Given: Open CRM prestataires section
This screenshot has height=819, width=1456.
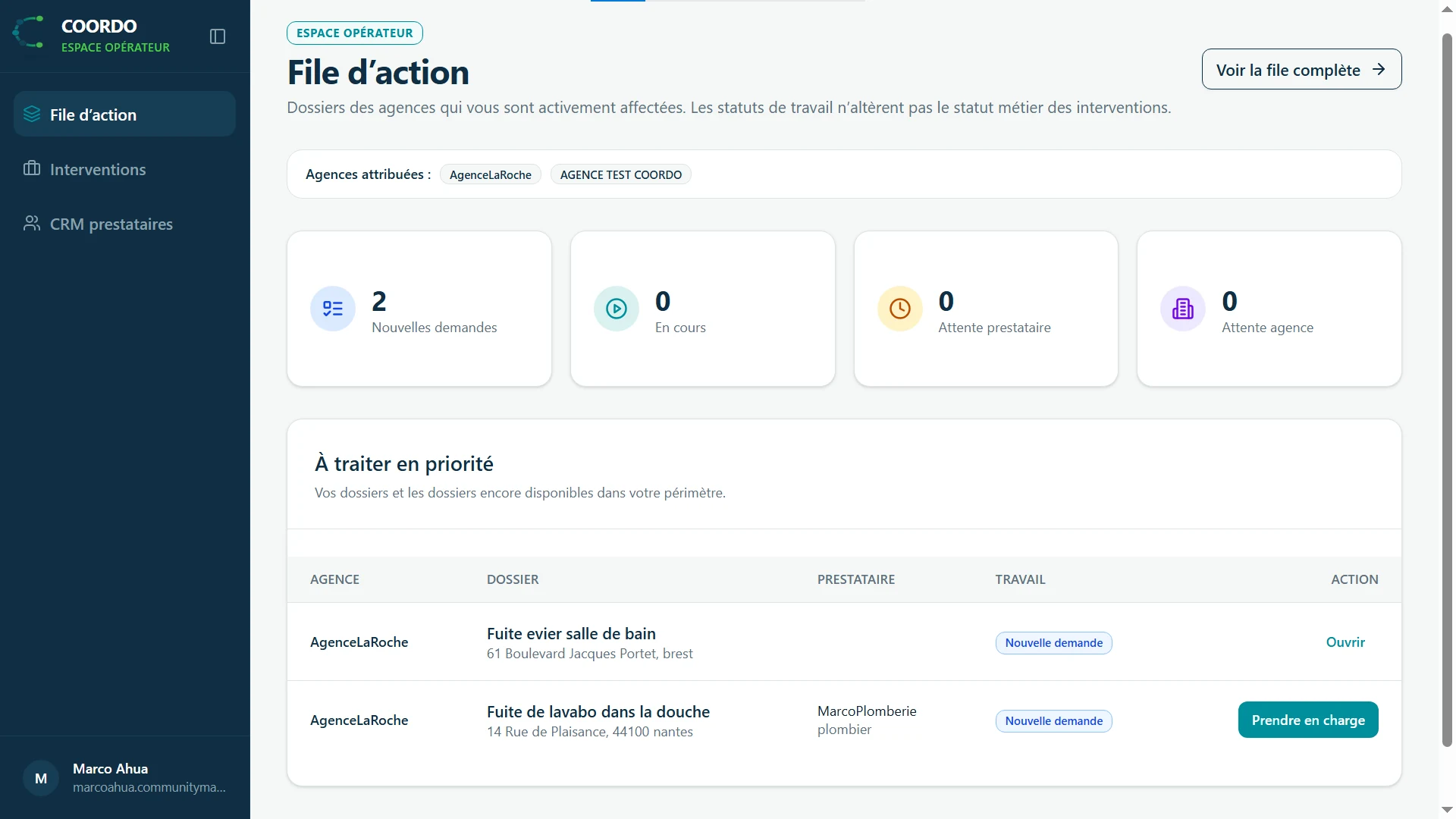Looking at the screenshot, I should click(124, 224).
